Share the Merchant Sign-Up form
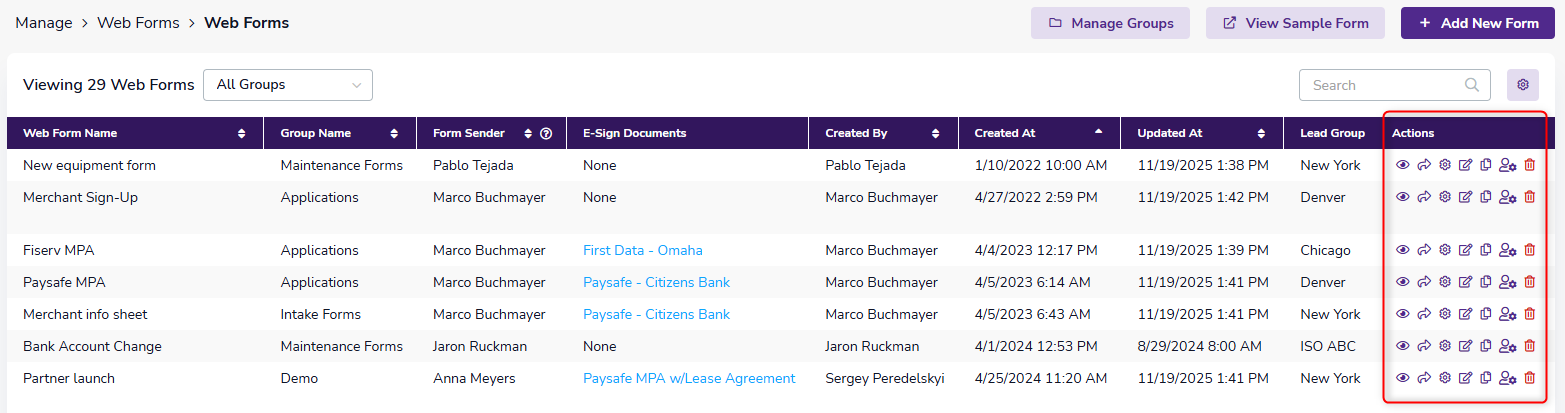The height and width of the screenshot is (413, 1565). 1424,197
